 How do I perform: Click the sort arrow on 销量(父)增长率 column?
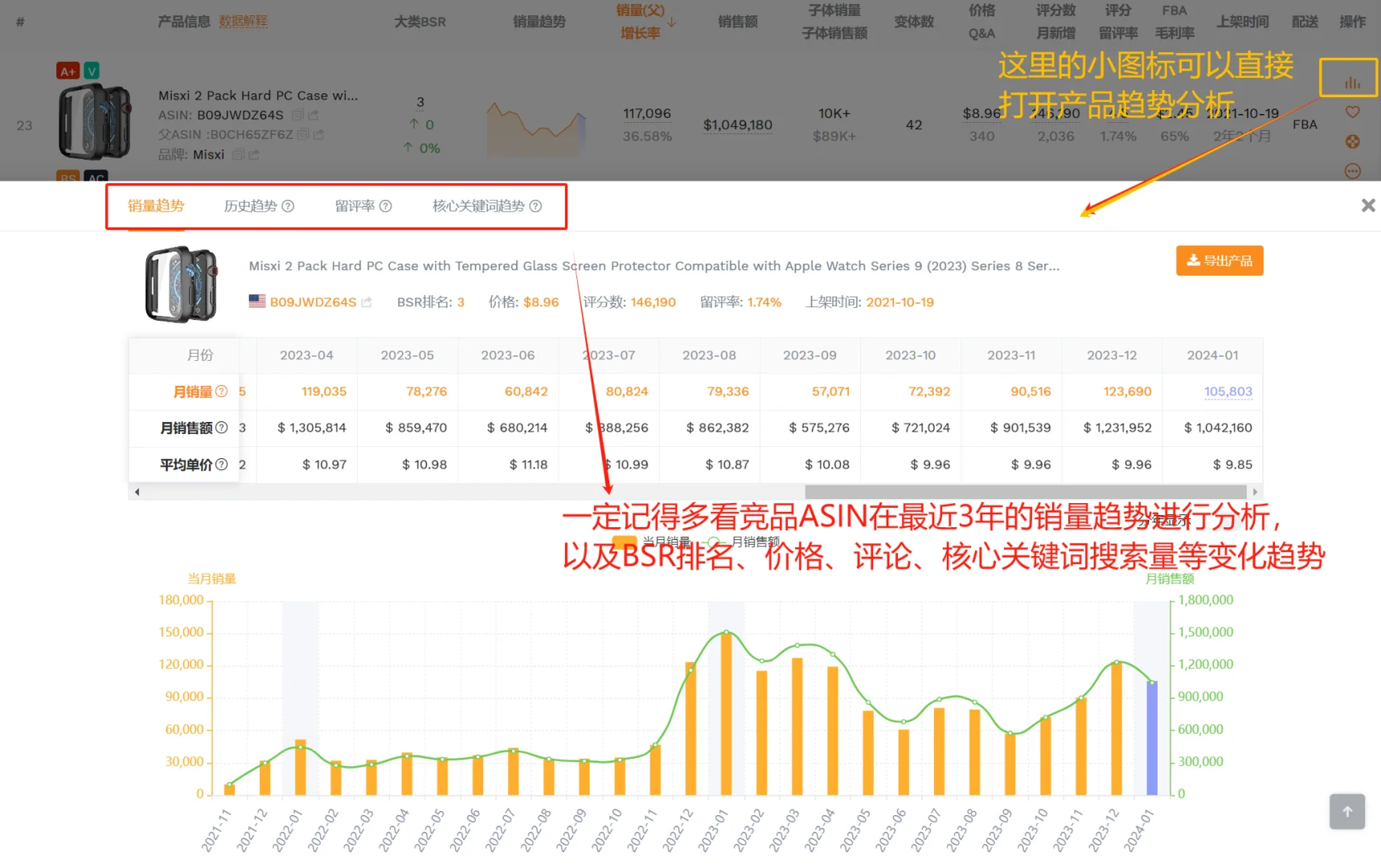pos(672,23)
